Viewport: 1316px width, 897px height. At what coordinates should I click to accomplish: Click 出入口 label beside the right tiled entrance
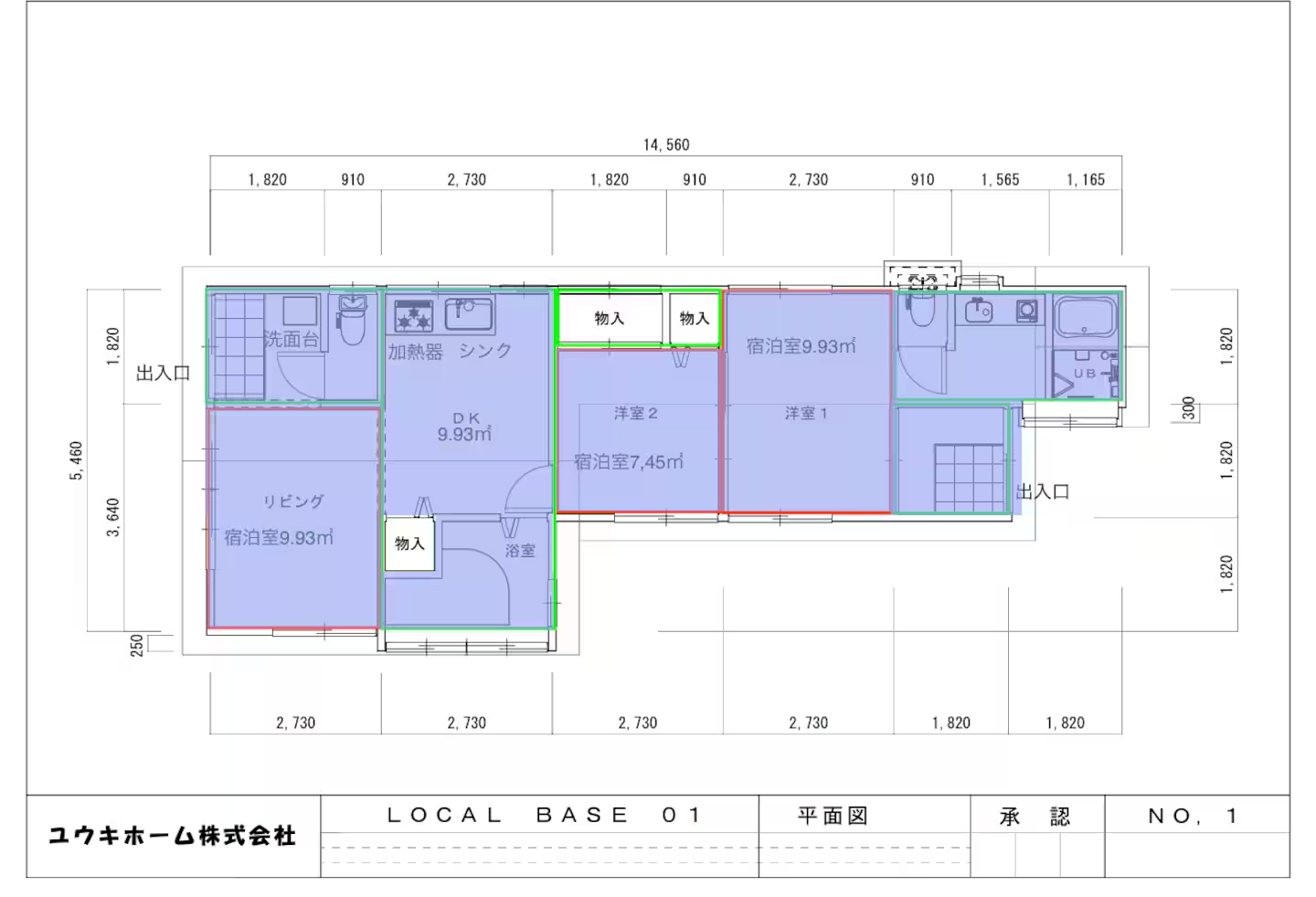(x=1043, y=491)
